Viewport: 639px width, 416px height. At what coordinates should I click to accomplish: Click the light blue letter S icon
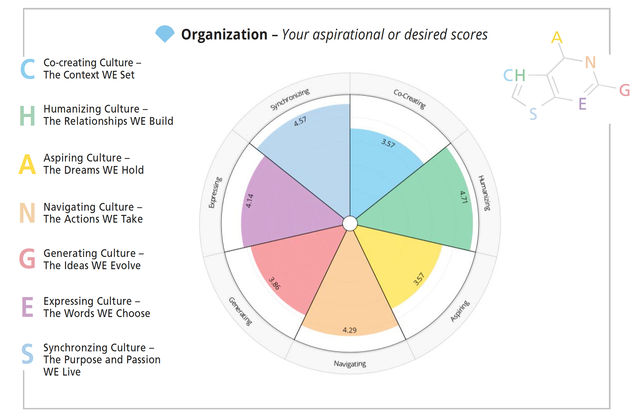28,355
